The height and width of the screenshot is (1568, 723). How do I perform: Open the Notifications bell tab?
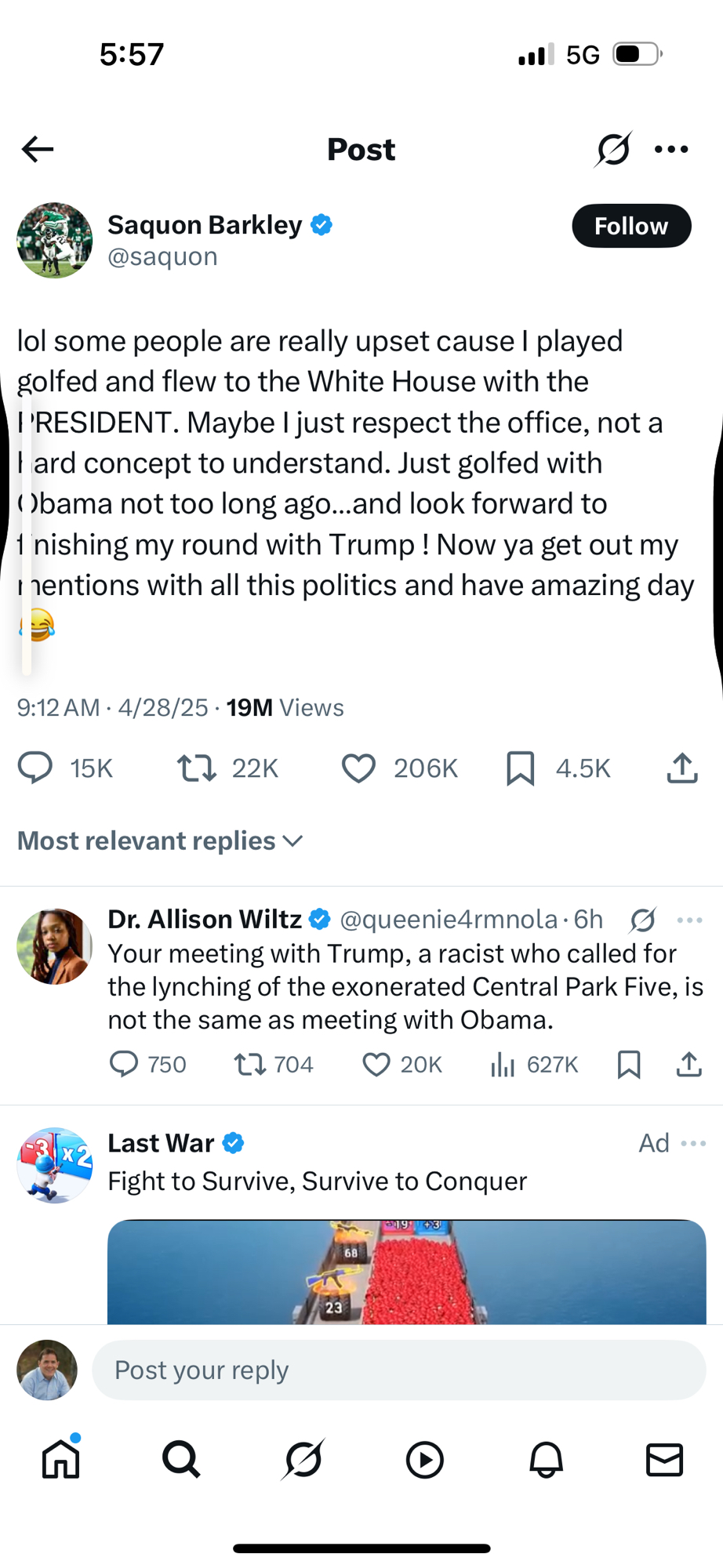[546, 1460]
